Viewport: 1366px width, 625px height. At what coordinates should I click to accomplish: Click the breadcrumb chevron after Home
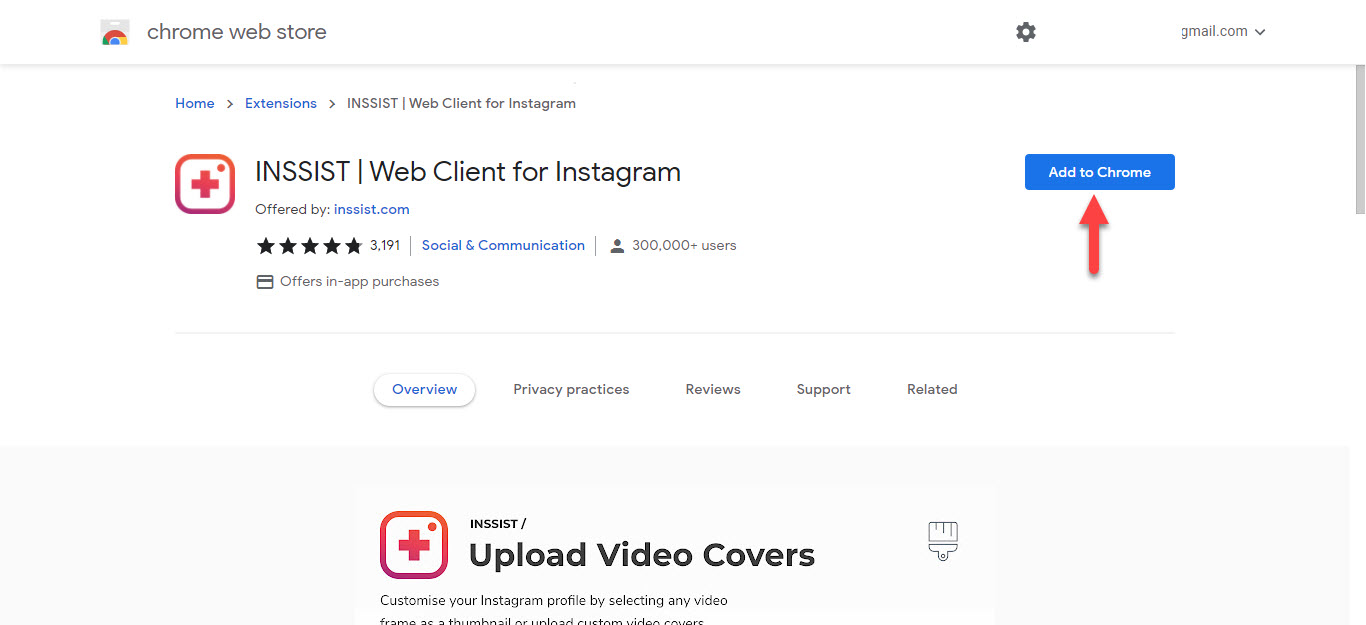click(x=230, y=104)
